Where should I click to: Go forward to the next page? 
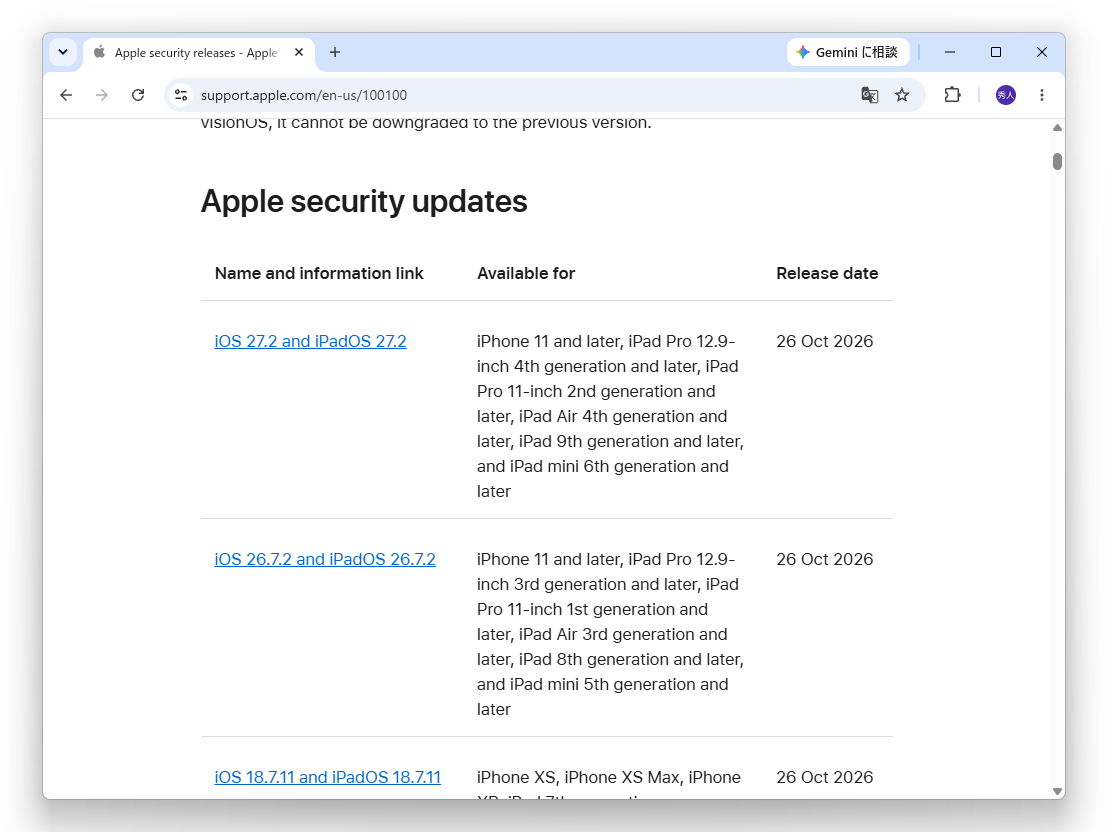coord(102,95)
